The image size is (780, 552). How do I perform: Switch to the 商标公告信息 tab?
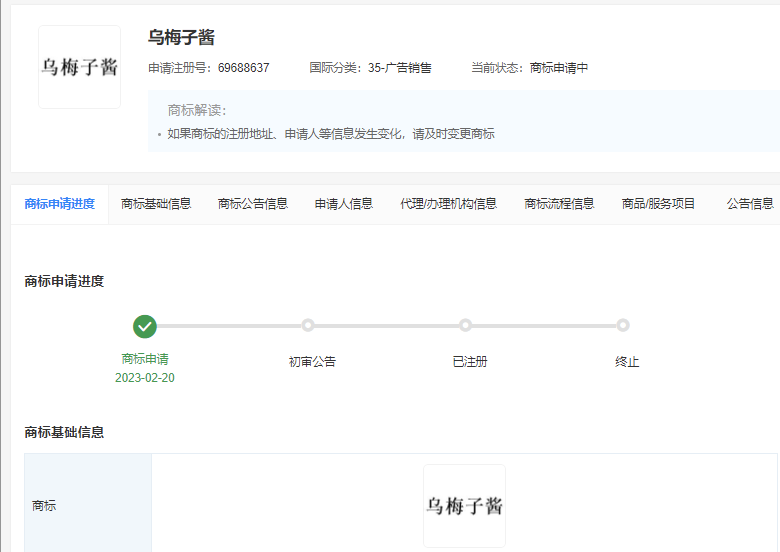253,204
